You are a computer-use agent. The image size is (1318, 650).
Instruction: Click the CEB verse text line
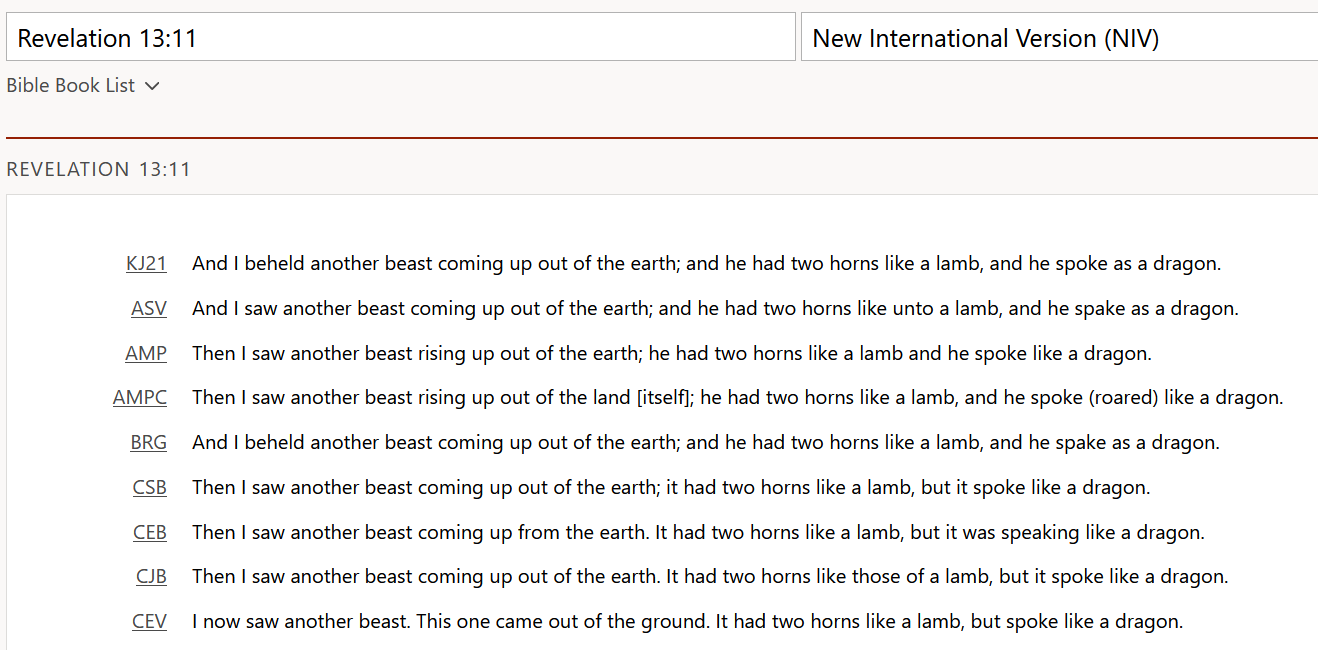click(x=698, y=533)
